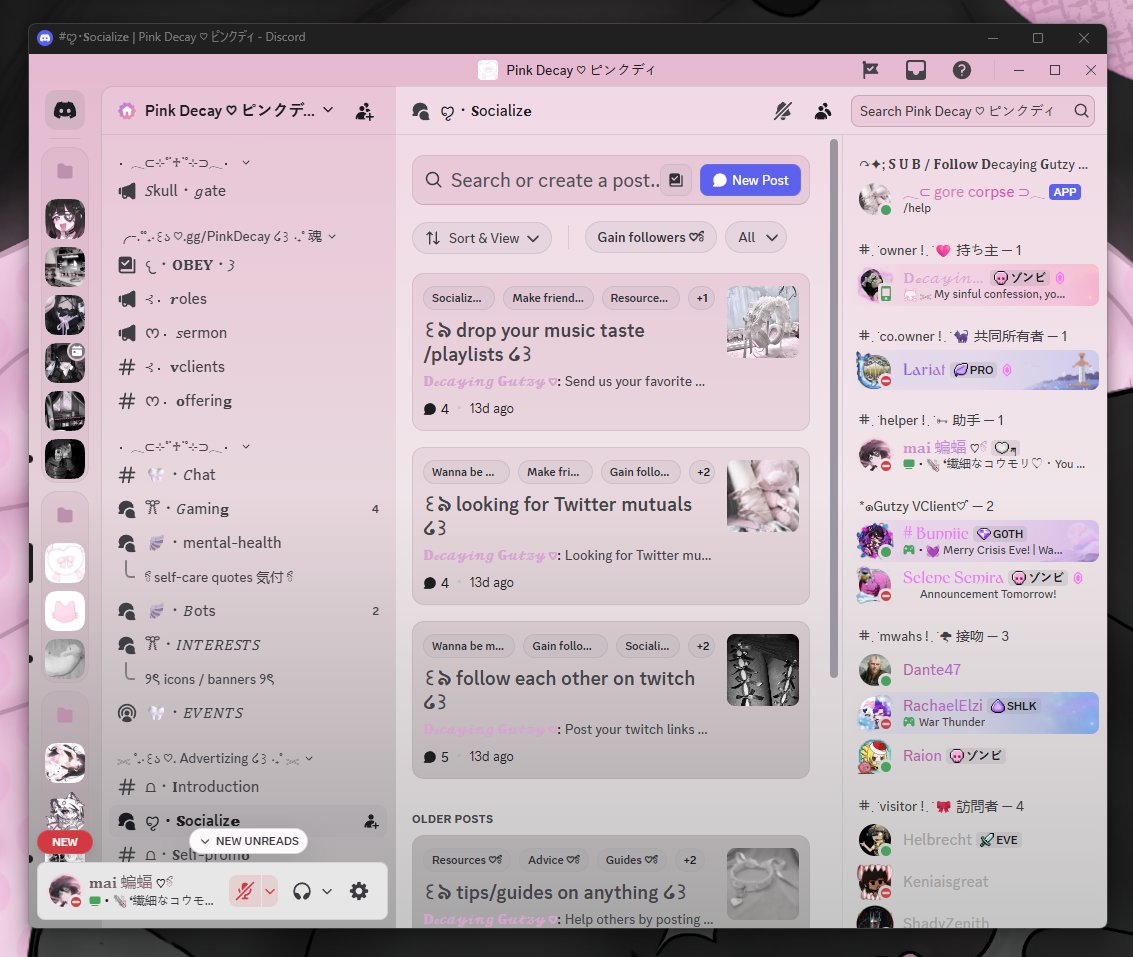Open Bots forum channel
Image resolution: width=1133 pixels, height=957 pixels.
248,611
